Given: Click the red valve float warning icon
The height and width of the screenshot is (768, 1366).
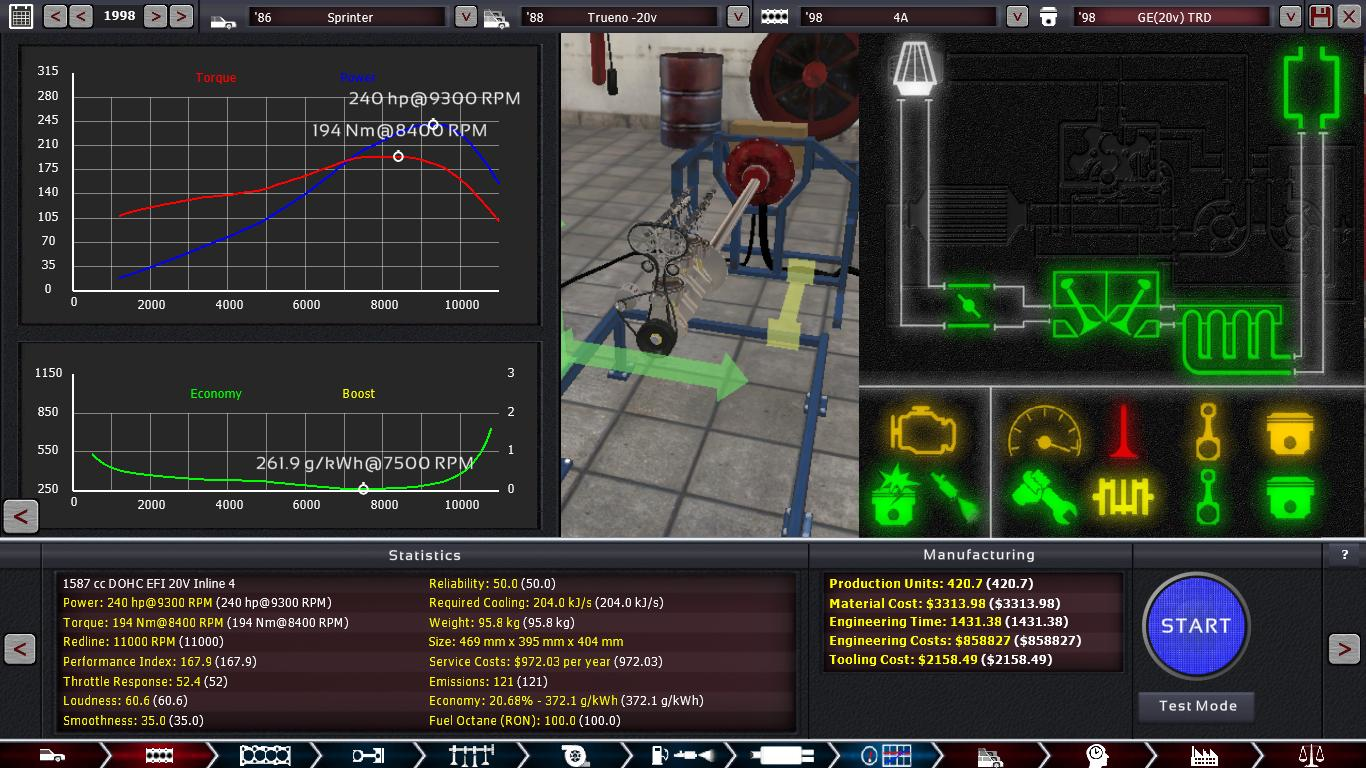Looking at the screenshot, I should click(1125, 431).
